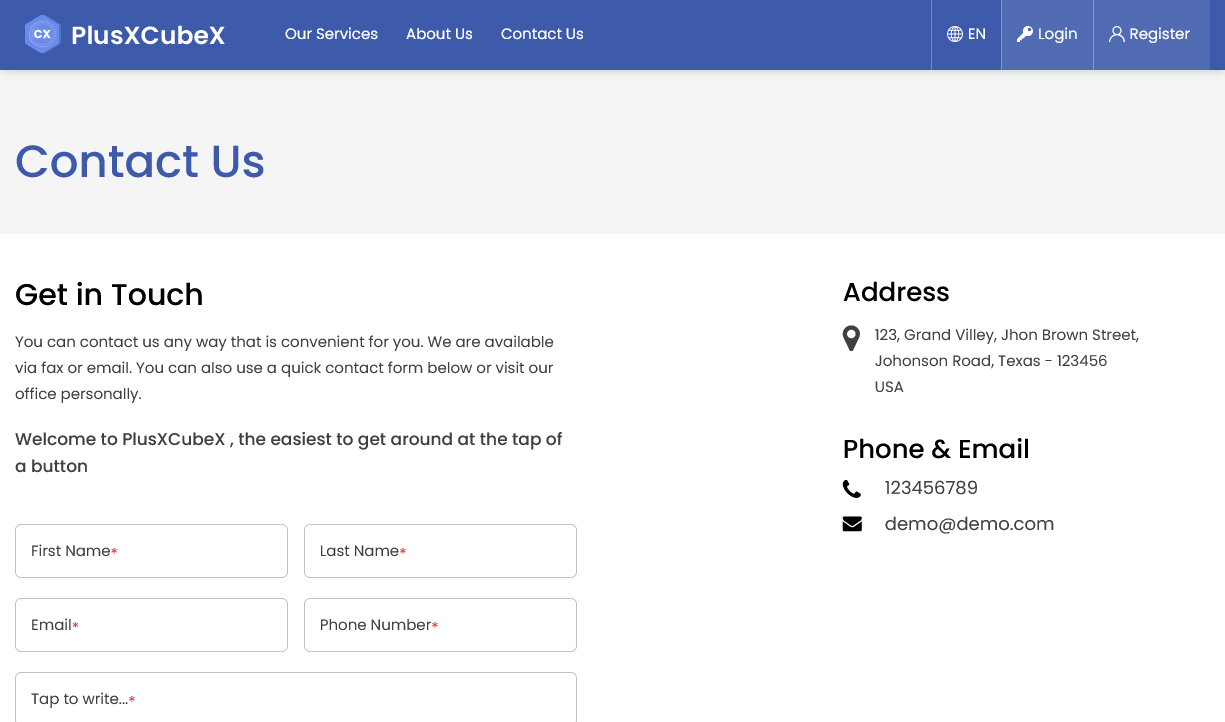Click the demo@demo.com email address
The image size is (1225, 722).
(969, 524)
